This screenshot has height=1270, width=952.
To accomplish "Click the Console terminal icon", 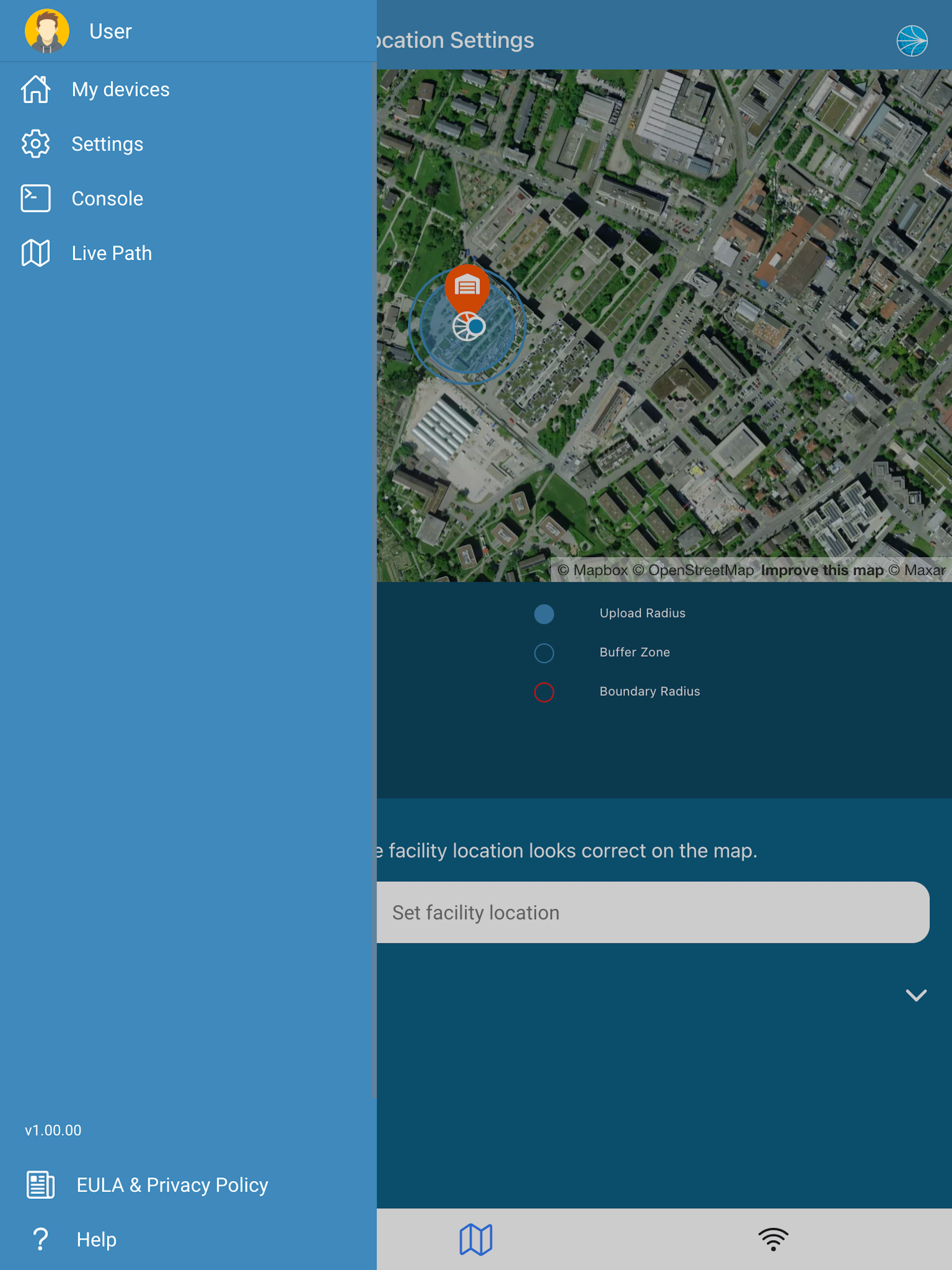I will coord(36,198).
